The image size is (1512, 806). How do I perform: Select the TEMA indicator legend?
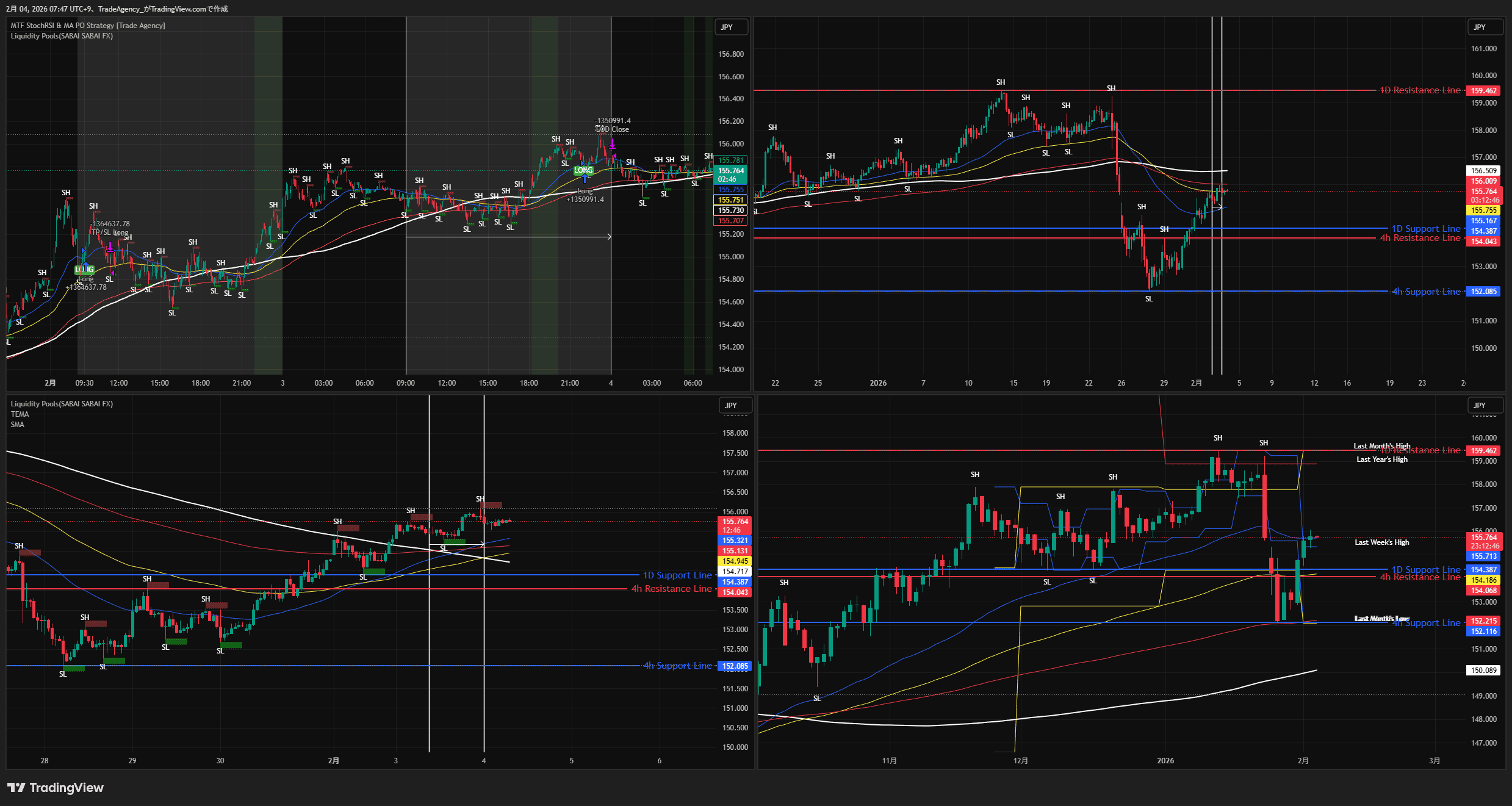click(x=20, y=414)
